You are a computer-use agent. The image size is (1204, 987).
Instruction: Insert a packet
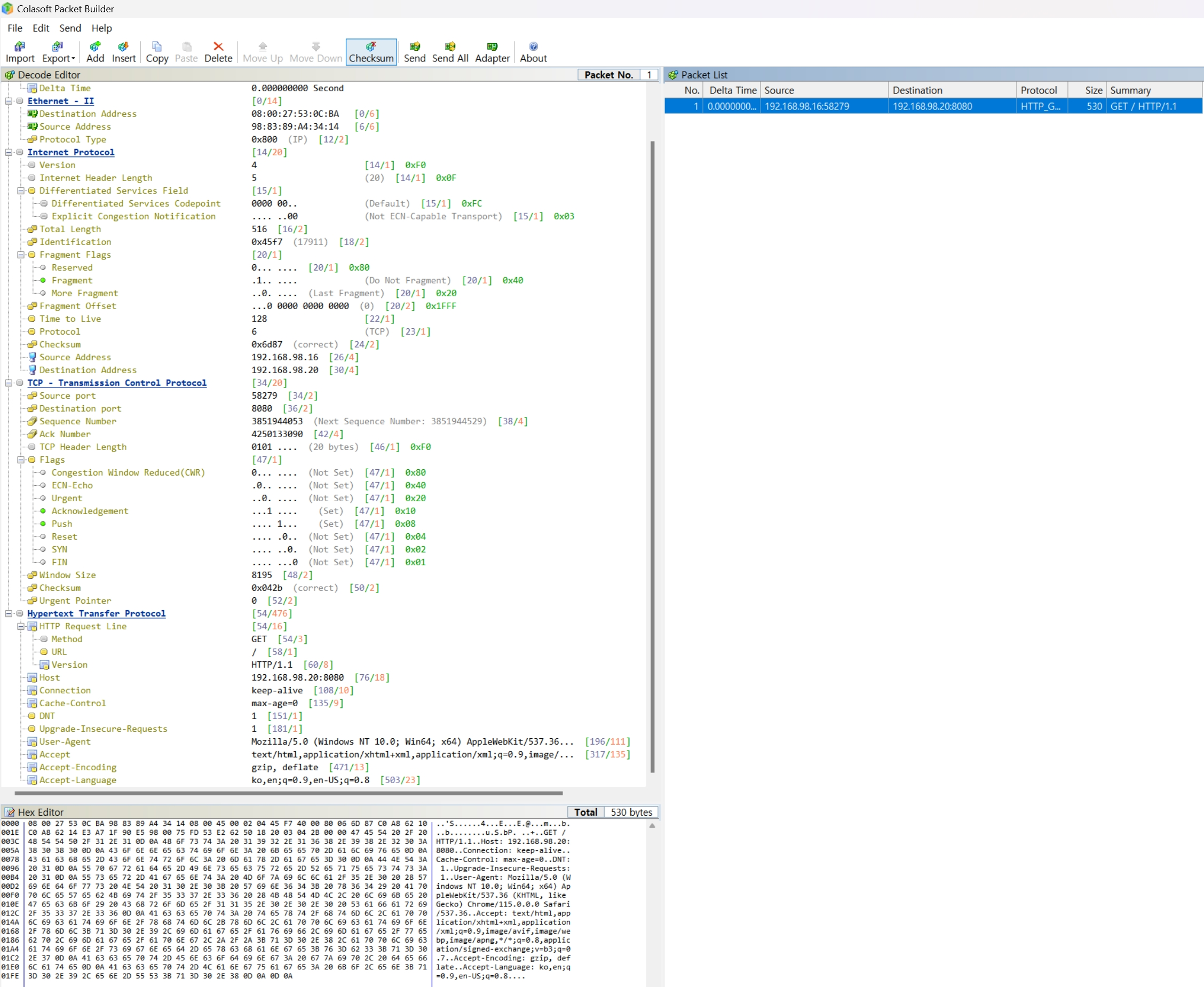[124, 52]
